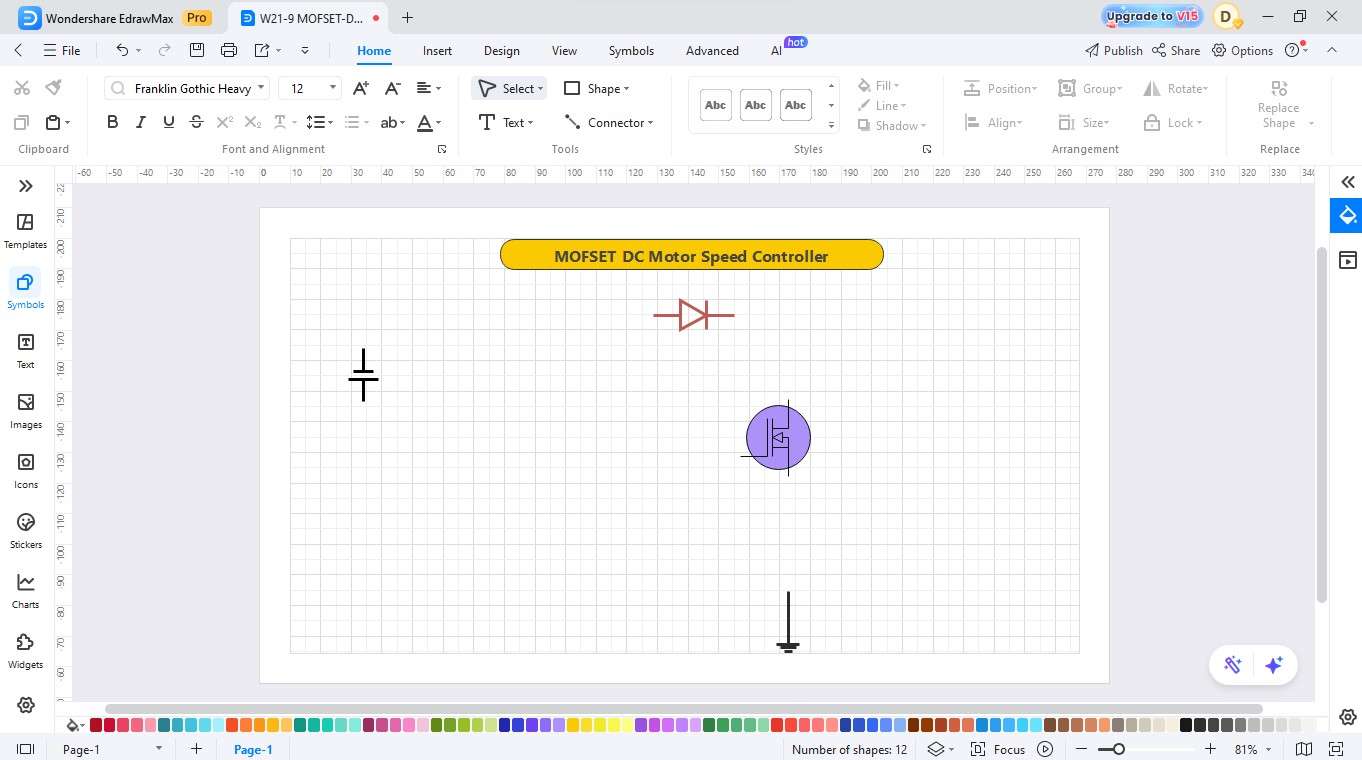Viewport: 1362px width, 760px height.
Task: Open the File menu
Action: [x=62, y=50]
